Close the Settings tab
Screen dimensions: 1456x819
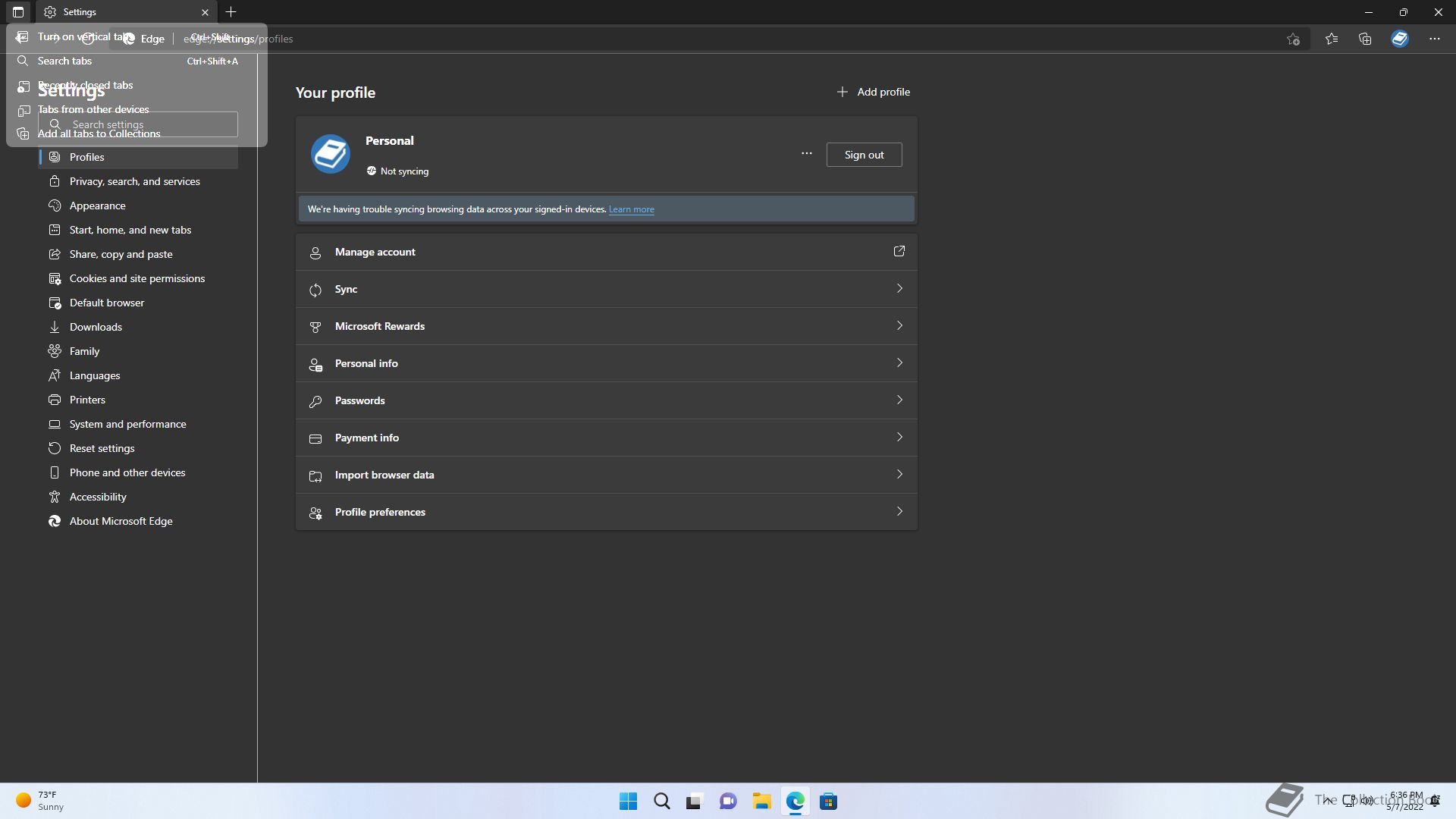[x=205, y=12]
